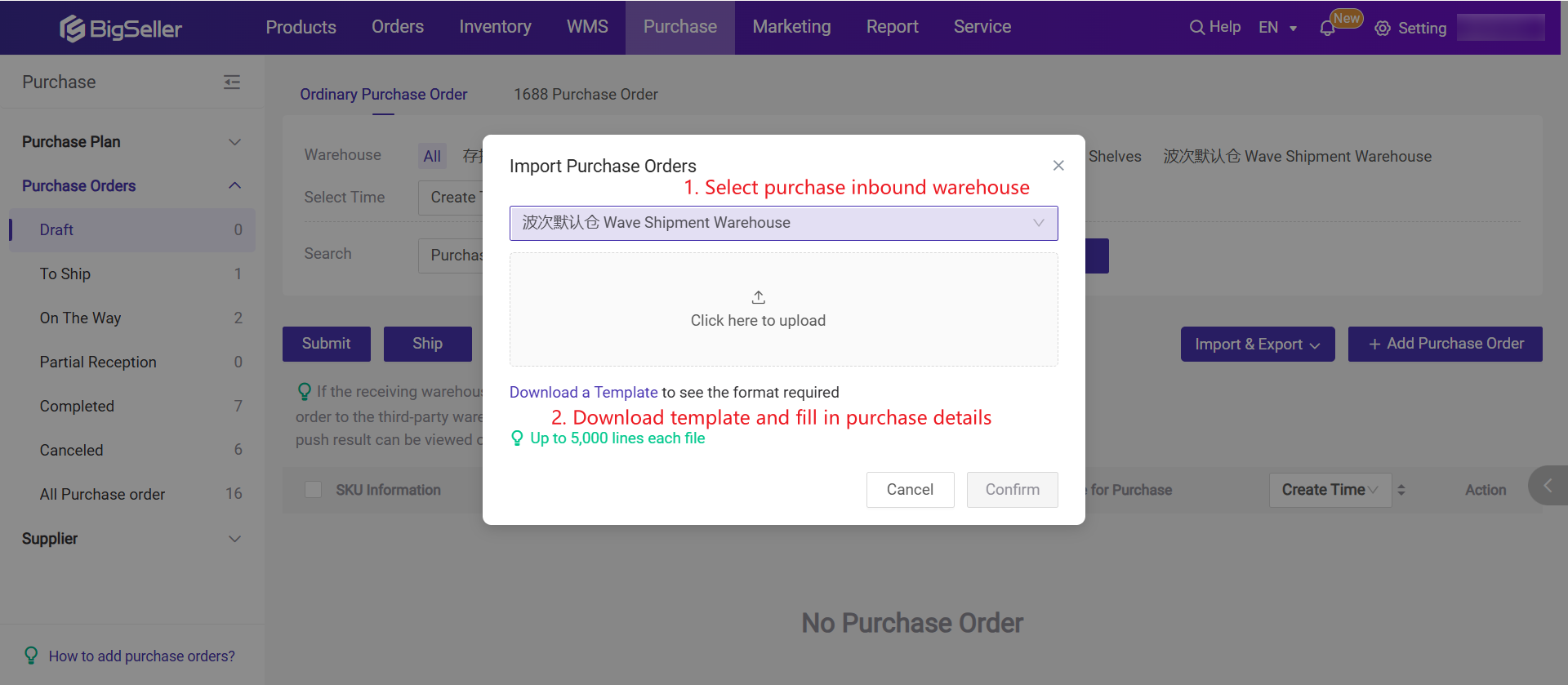Viewport: 1568px width, 685px height.
Task: Toggle the Create Time sort order arrows
Action: 1401,490
